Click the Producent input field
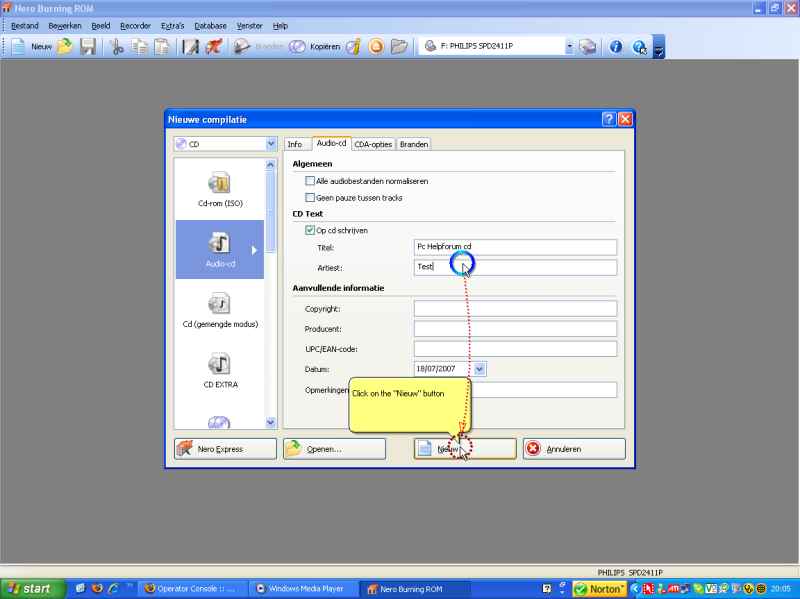Image resolution: width=800 pixels, height=599 pixels. (x=515, y=329)
